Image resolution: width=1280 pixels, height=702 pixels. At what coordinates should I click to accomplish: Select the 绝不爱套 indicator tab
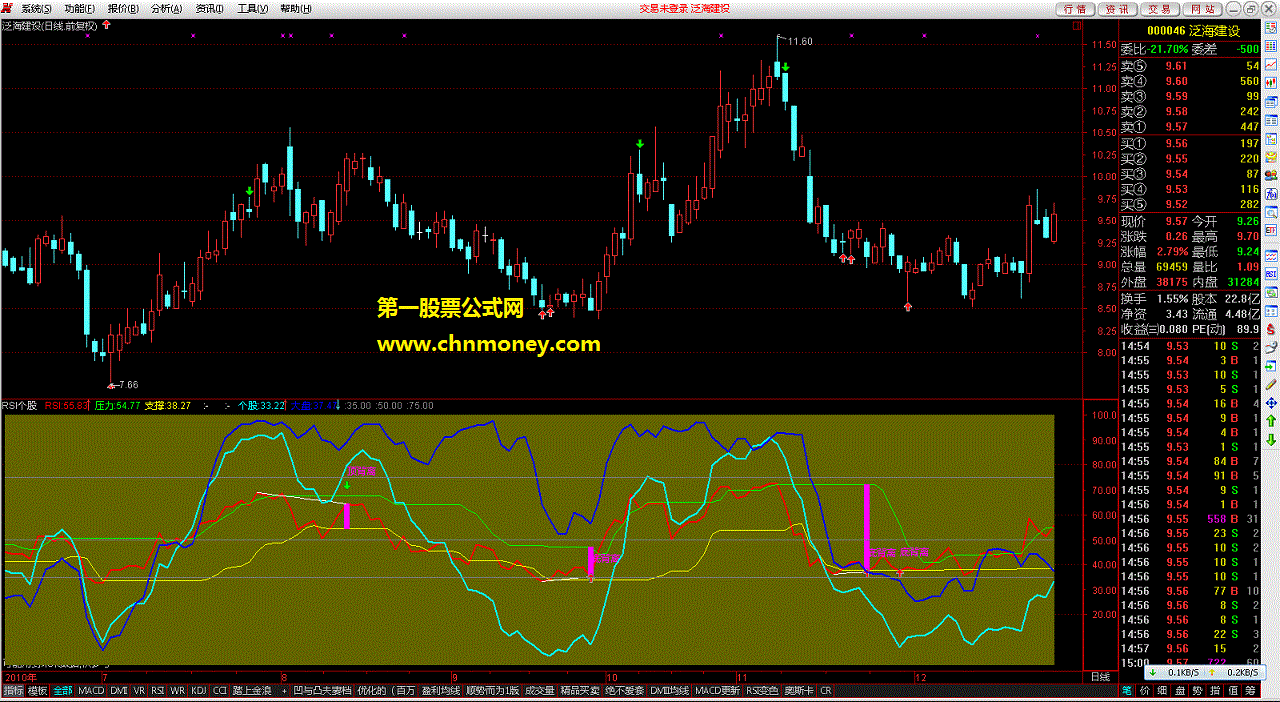(x=624, y=690)
